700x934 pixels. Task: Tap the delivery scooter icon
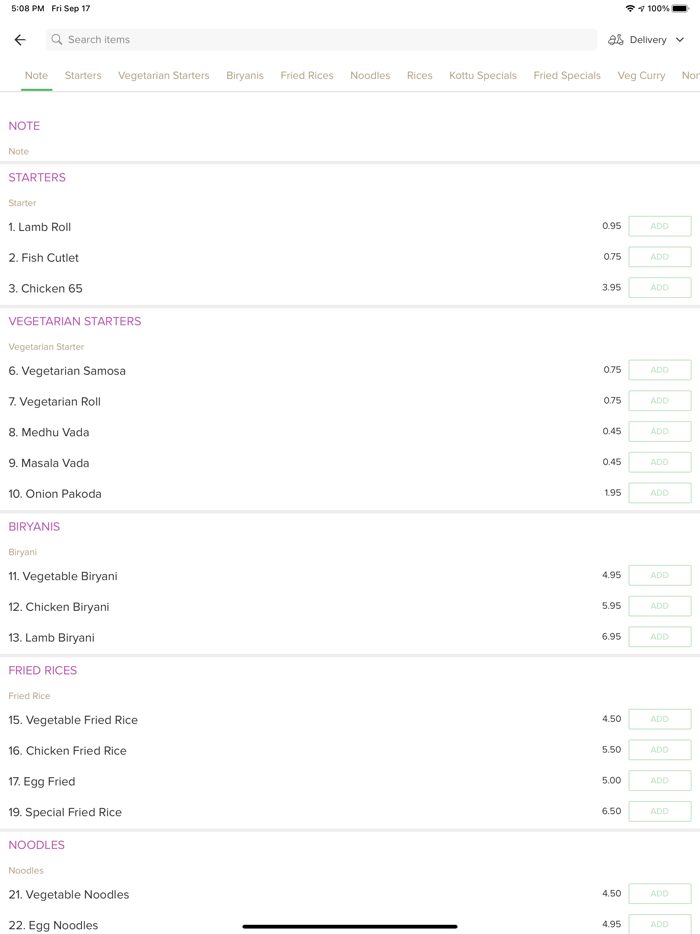tap(616, 40)
